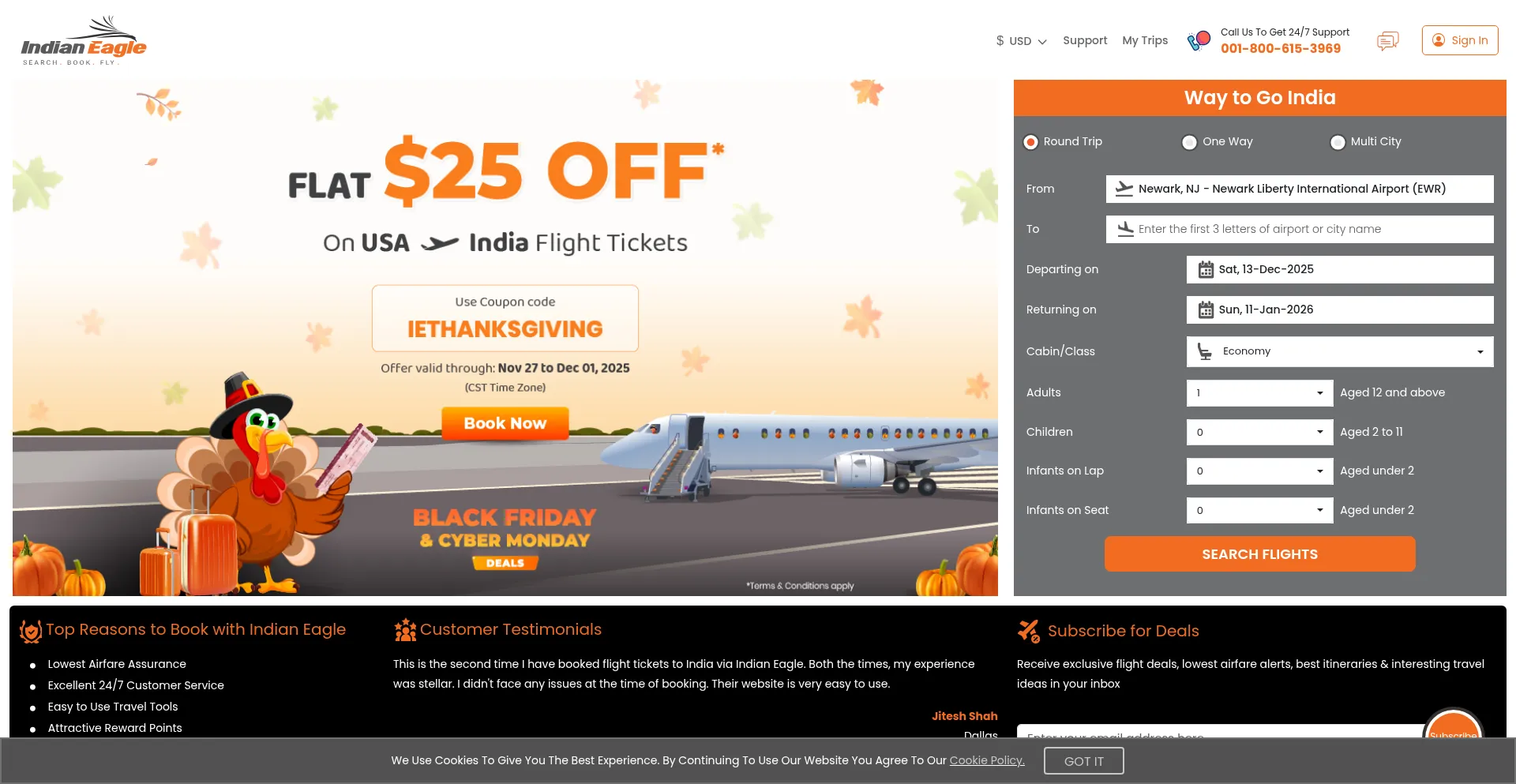Select the Round Trip option
Viewport: 1516px width, 784px height.
[x=1030, y=142]
